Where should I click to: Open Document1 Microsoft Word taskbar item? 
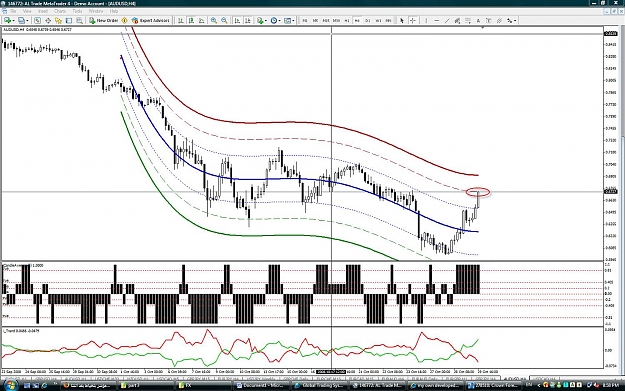(261, 385)
